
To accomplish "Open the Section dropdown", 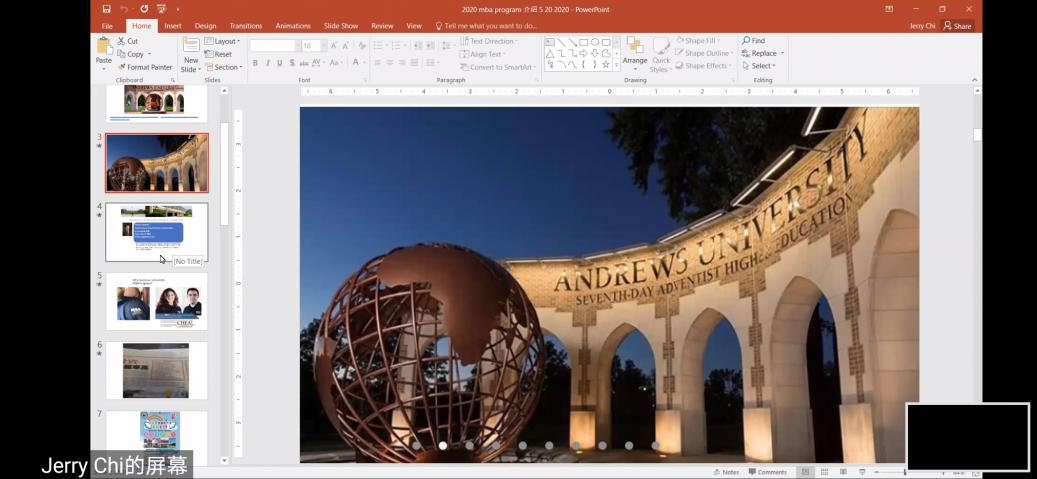I will pos(224,67).
